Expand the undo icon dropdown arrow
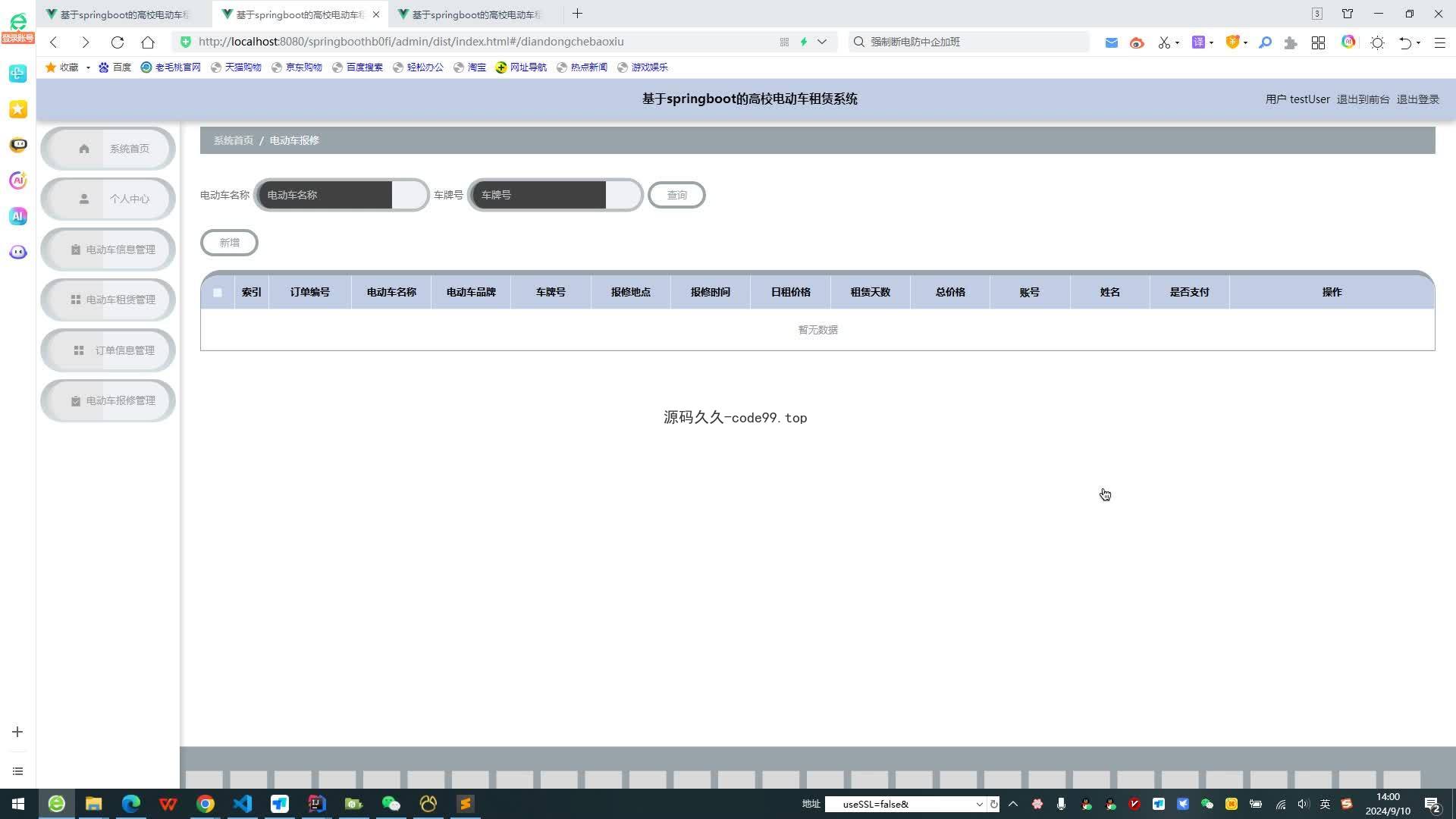Viewport: 1456px width, 819px height. point(1418,42)
